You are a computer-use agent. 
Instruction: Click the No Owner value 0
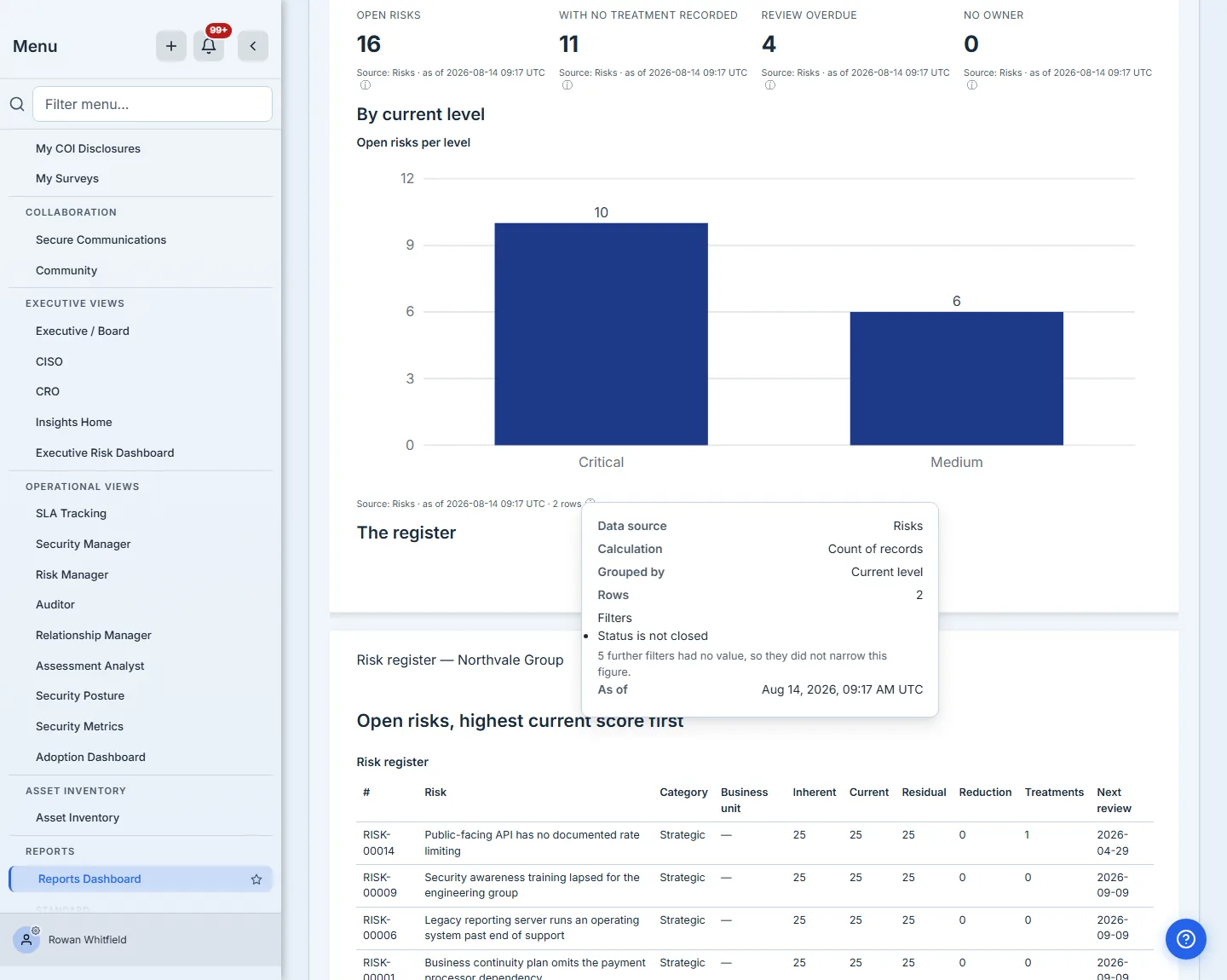971,44
